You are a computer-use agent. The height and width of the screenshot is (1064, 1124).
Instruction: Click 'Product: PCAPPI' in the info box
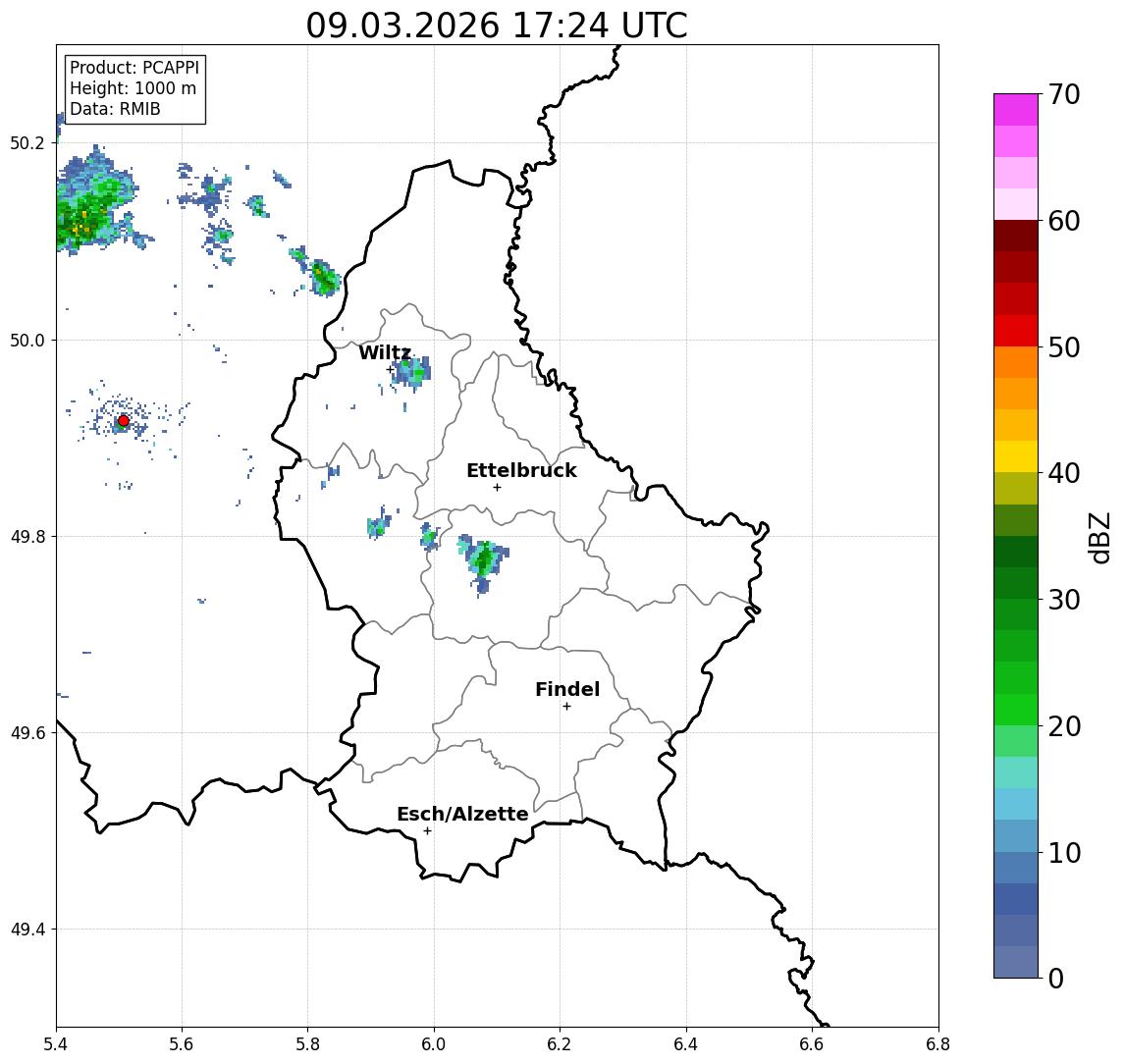click(x=134, y=68)
